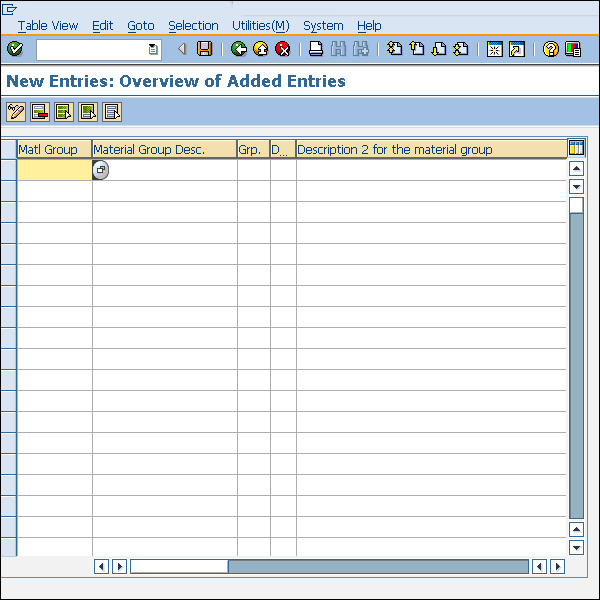Customize local layout icon
600x600 pixels.
(x=573, y=49)
